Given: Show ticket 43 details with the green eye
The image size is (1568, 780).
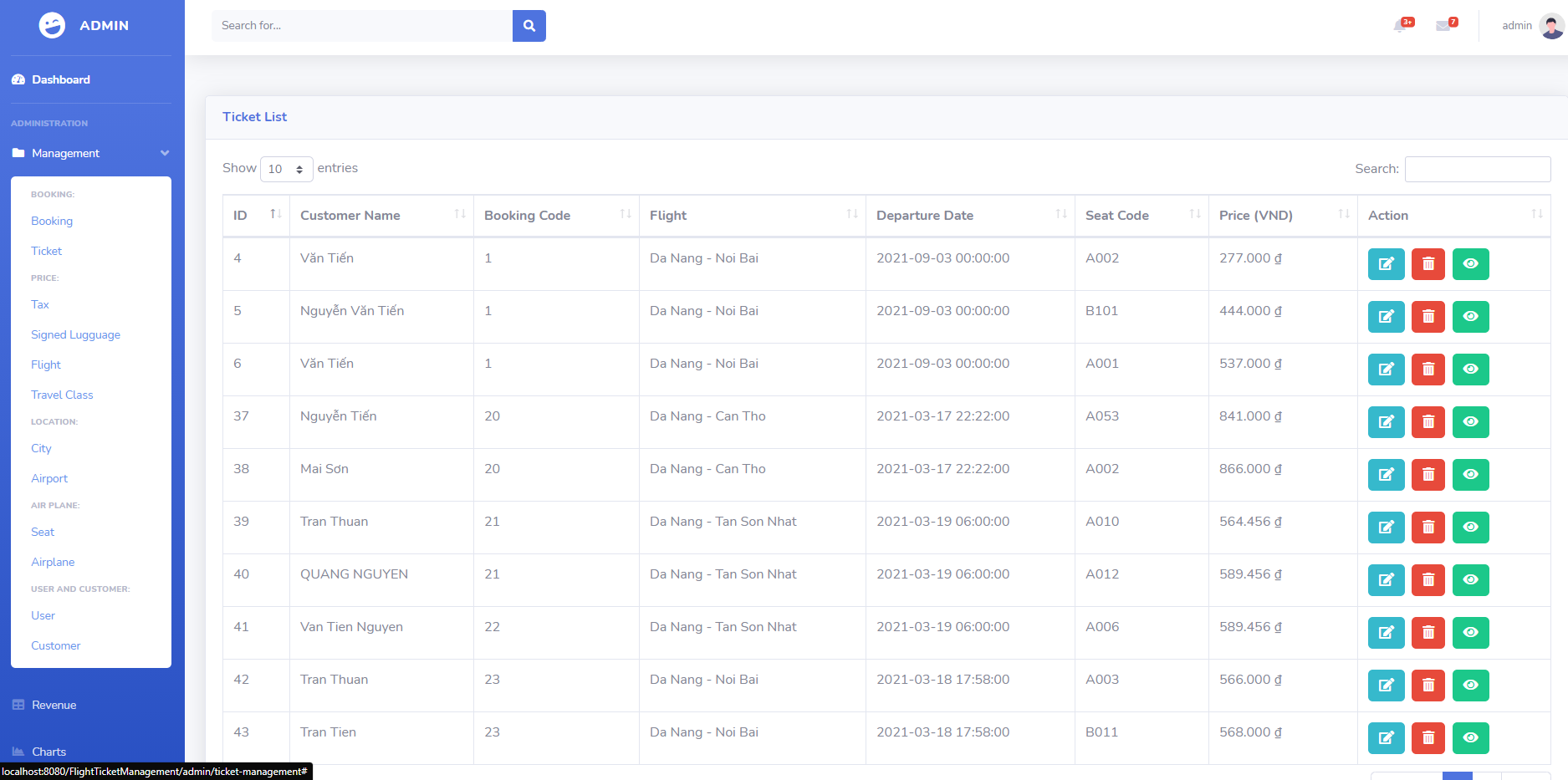Looking at the screenshot, I should (1470, 738).
